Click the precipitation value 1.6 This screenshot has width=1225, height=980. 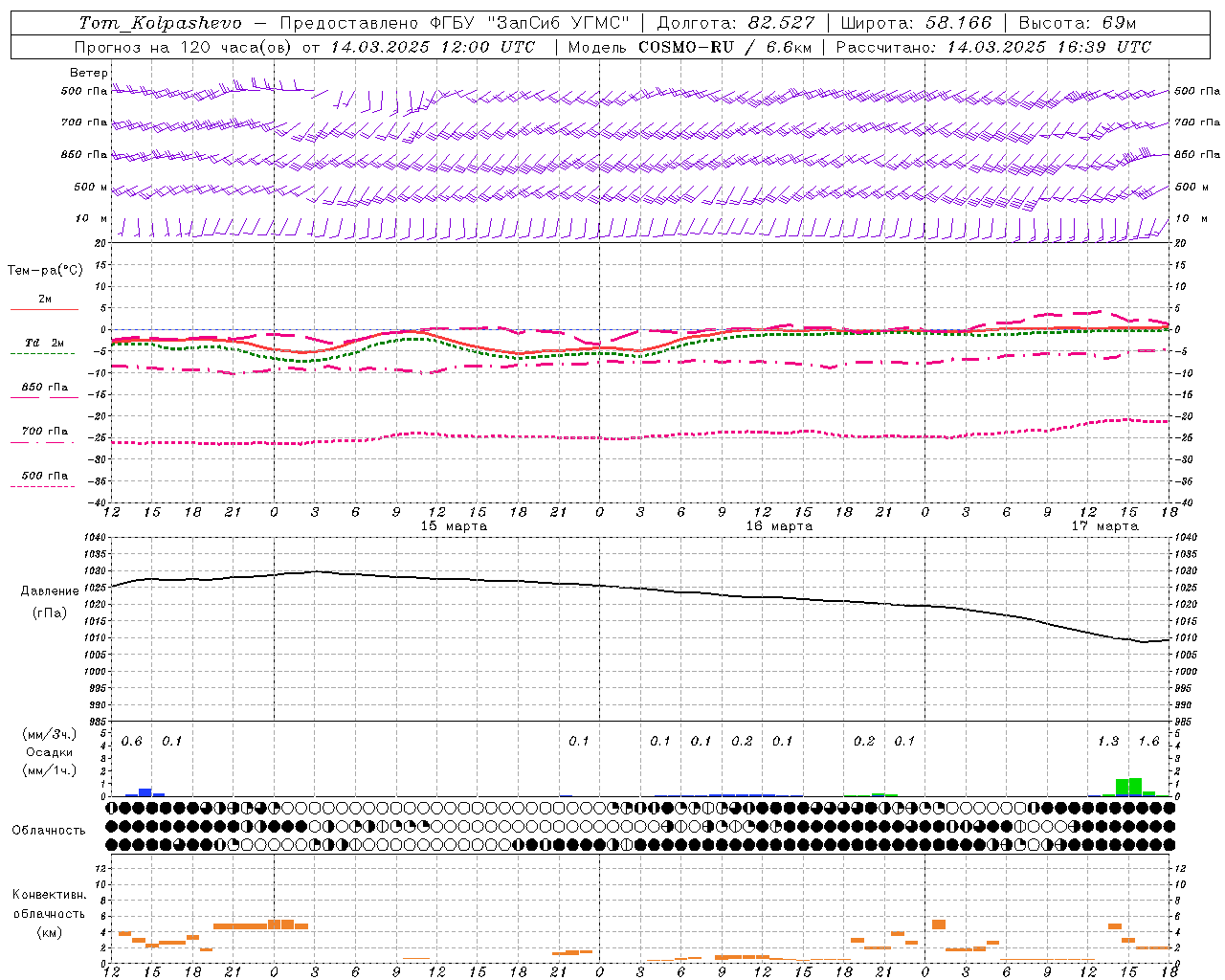pos(1148,742)
